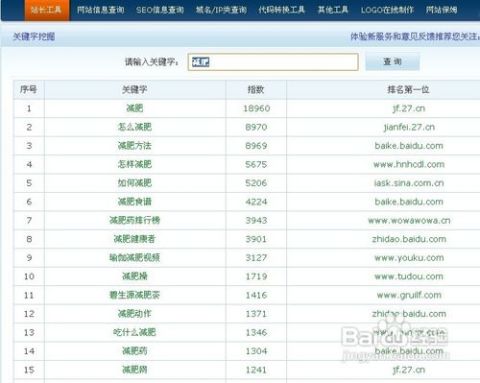Image resolution: width=480 pixels, height=383 pixels.
Task: Click the 关键字 column header
Action: click(135, 89)
